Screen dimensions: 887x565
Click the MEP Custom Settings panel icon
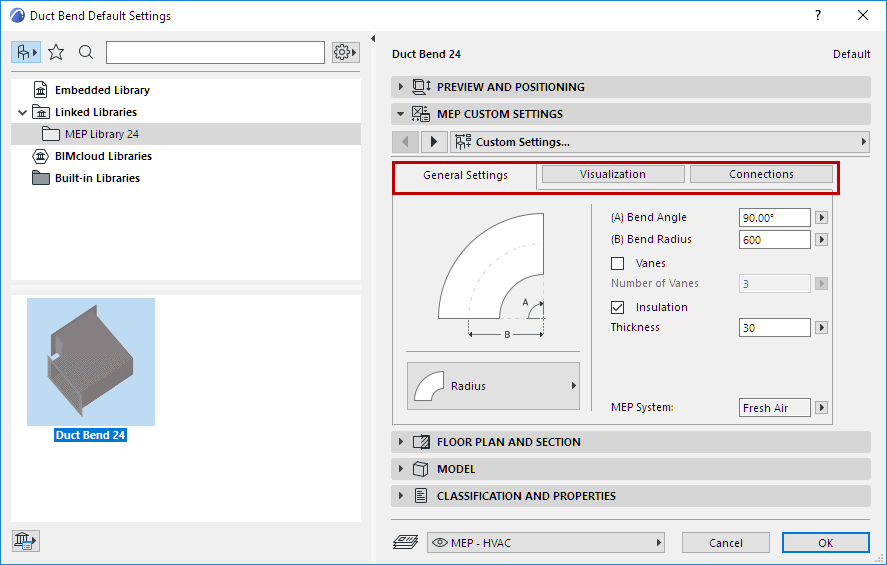[x=421, y=114]
